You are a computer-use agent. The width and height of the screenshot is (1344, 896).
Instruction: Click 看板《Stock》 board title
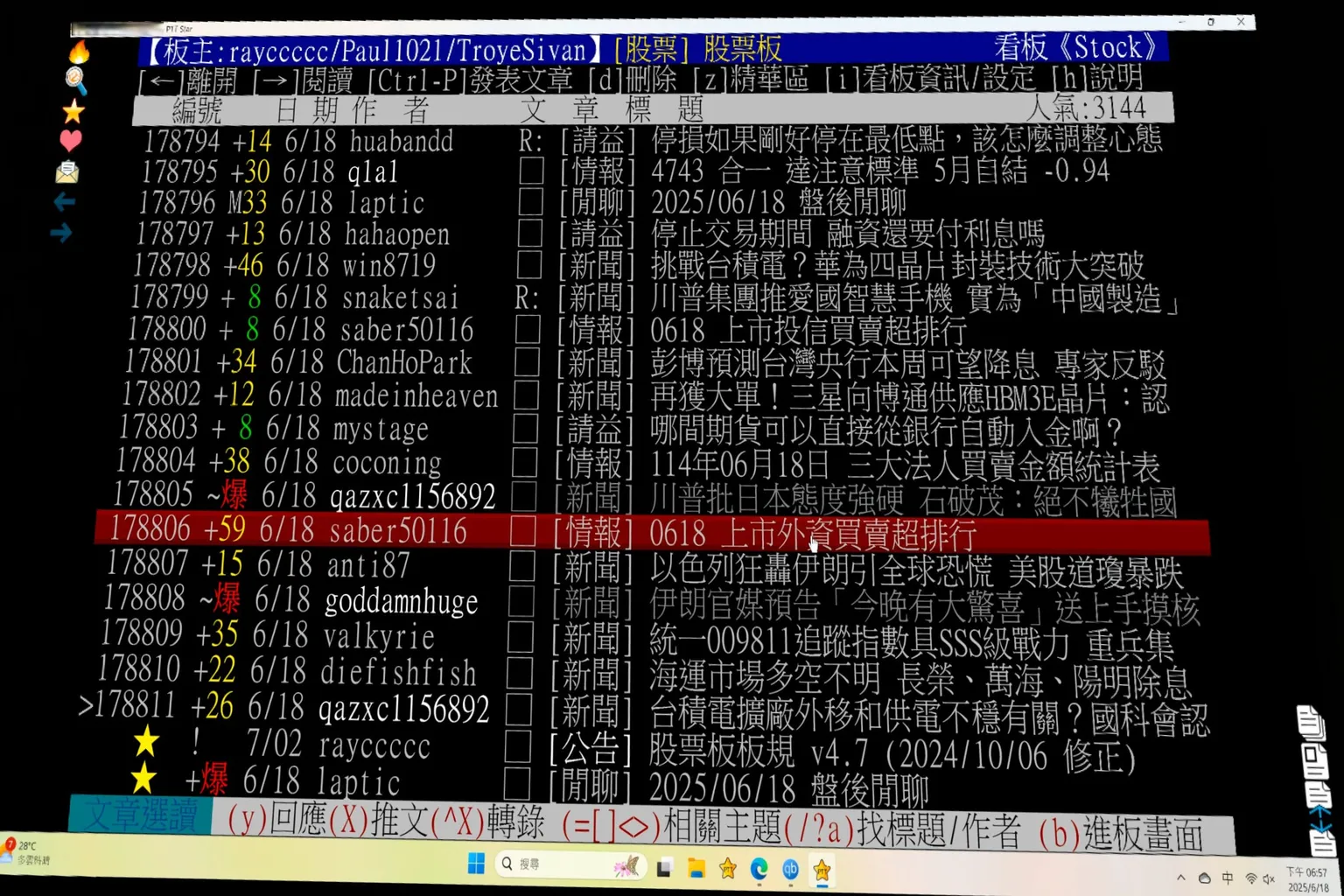pos(1076,46)
